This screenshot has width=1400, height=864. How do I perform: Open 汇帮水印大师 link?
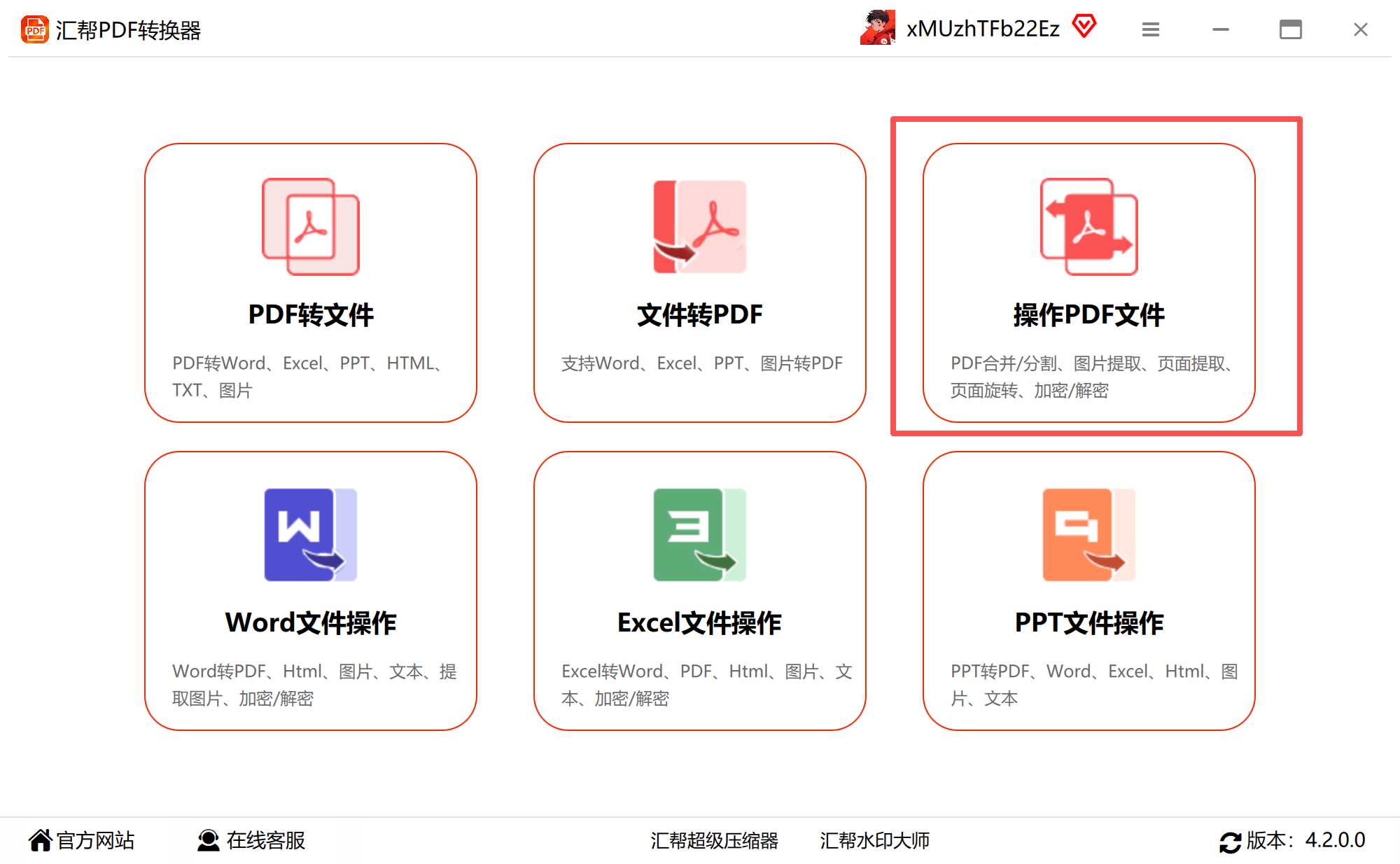(874, 840)
